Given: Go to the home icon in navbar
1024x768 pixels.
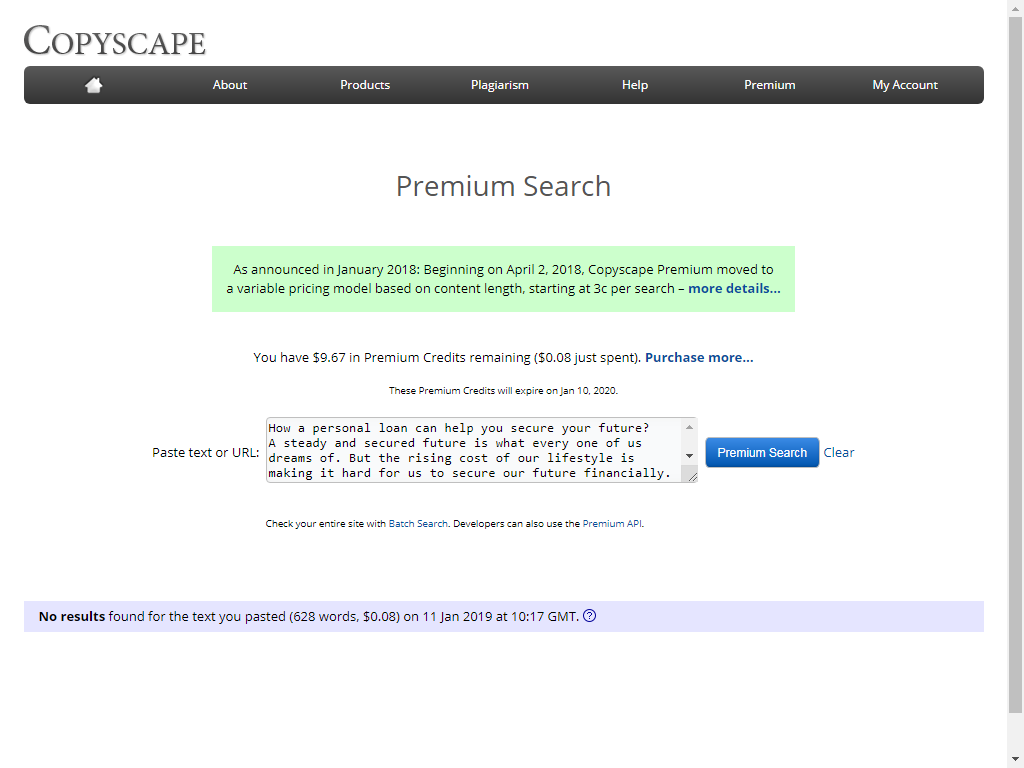Looking at the screenshot, I should click(x=93, y=85).
